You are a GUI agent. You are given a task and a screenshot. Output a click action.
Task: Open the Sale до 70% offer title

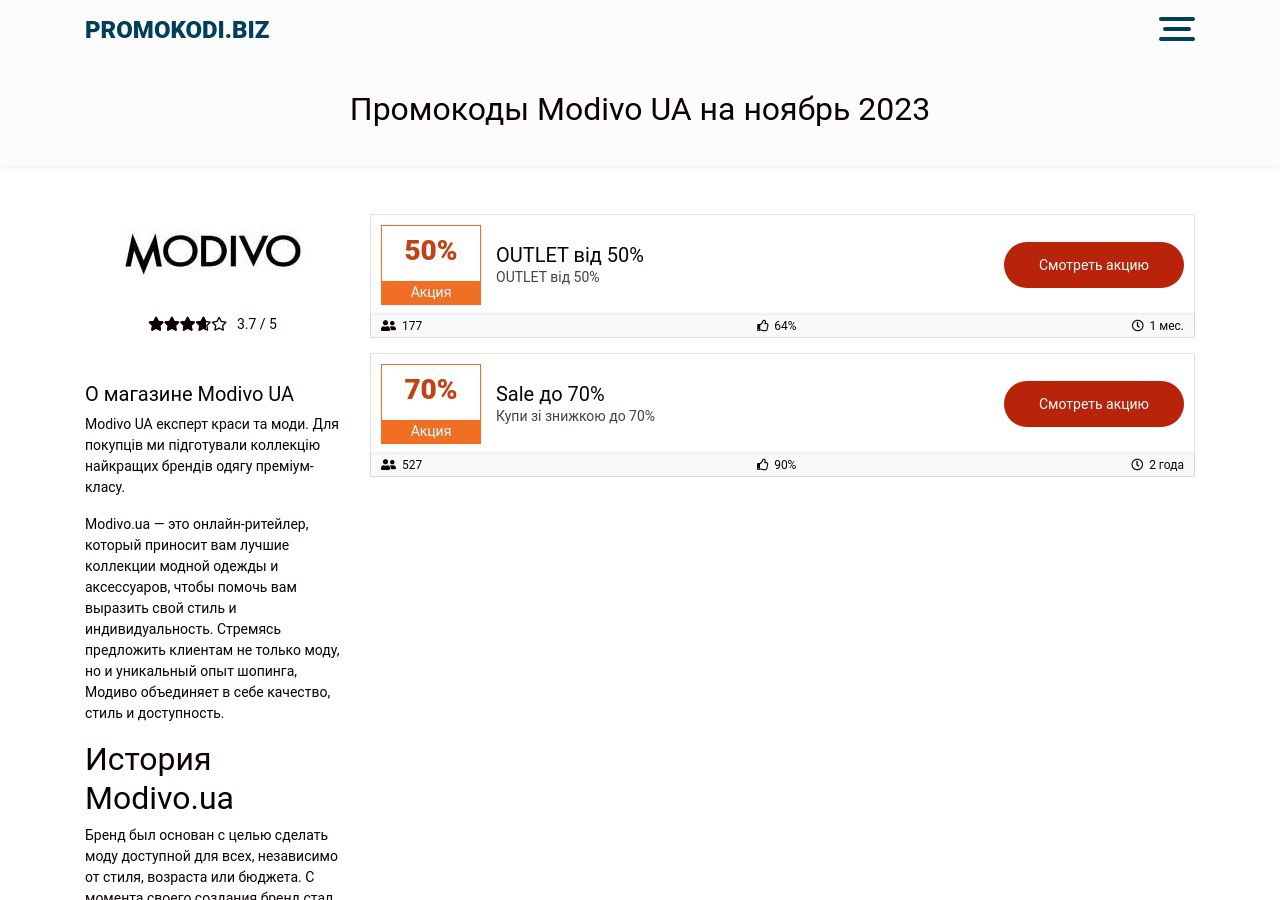pyautogui.click(x=550, y=394)
